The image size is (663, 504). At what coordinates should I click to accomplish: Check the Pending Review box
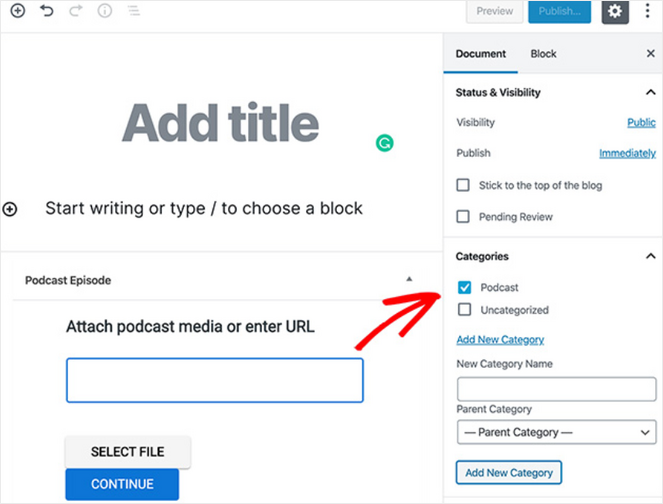(x=463, y=216)
